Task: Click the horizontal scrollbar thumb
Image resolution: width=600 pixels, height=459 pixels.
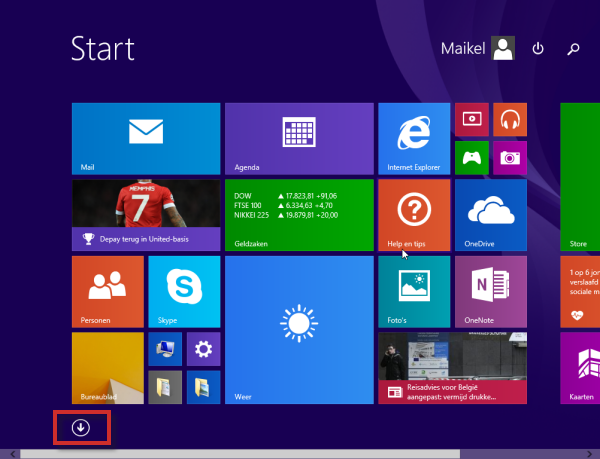Action: click(x=240, y=454)
